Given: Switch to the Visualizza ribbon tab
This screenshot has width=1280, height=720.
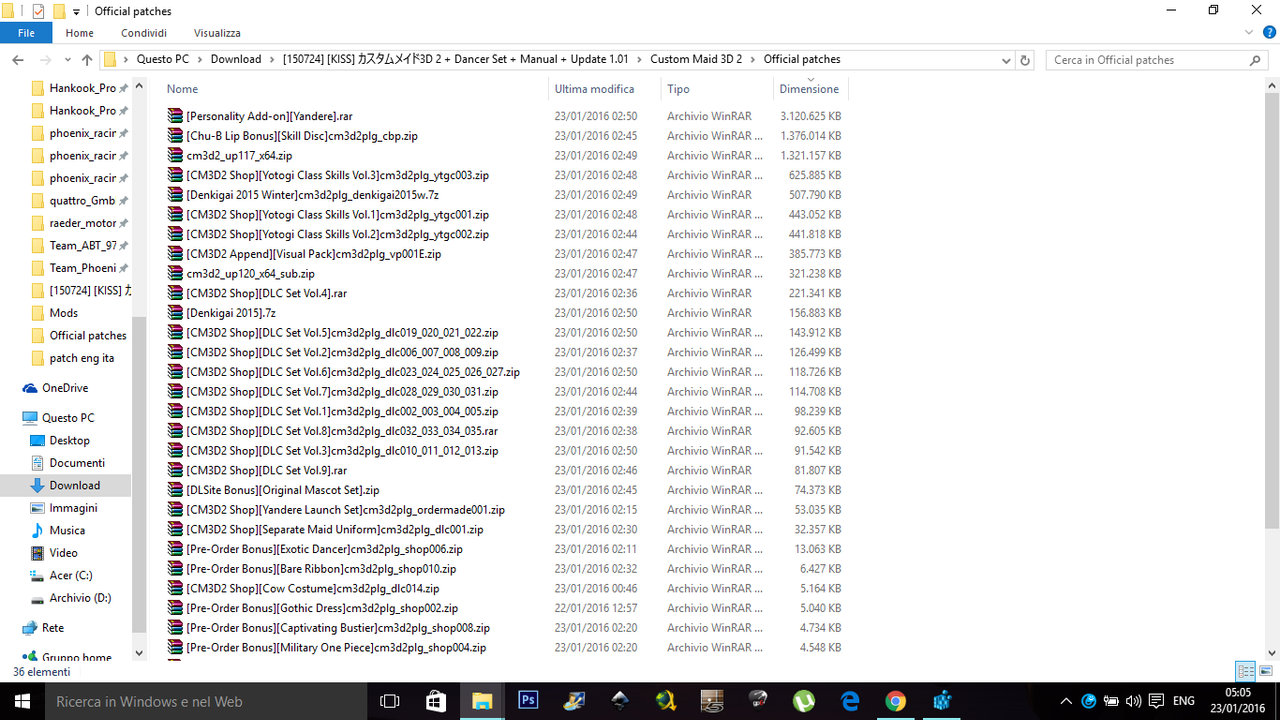Looking at the screenshot, I should [217, 32].
